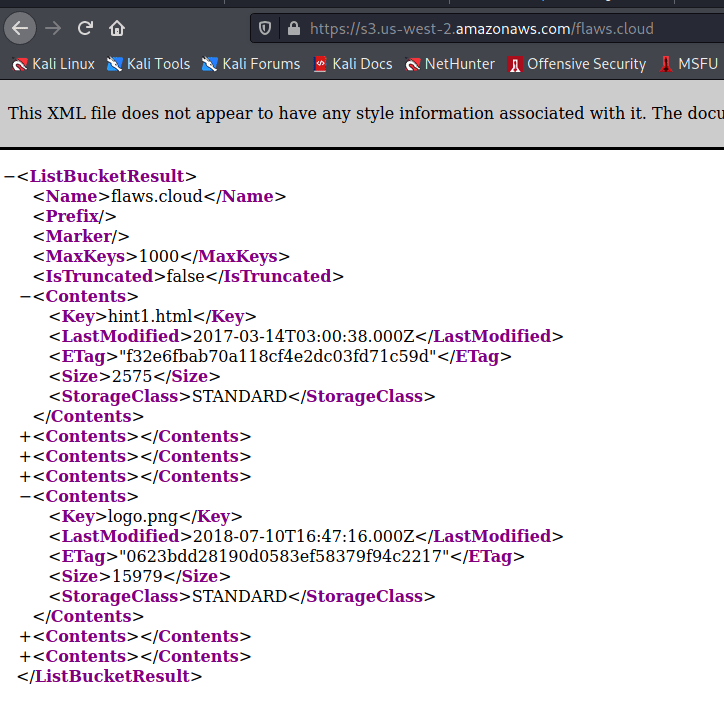Open the NetHunter bookmark

pos(450,64)
